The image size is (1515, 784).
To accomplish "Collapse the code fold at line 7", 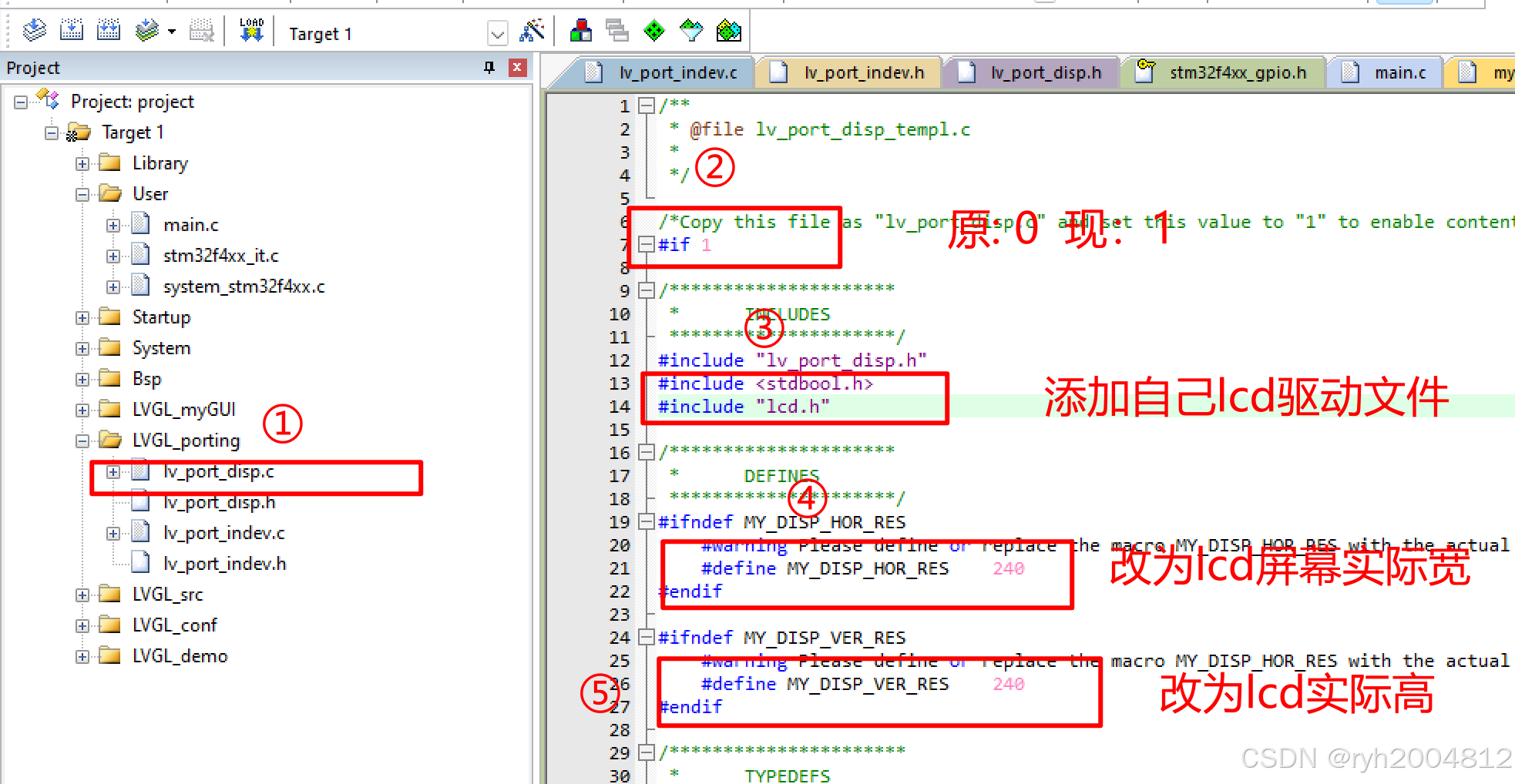I will [647, 245].
